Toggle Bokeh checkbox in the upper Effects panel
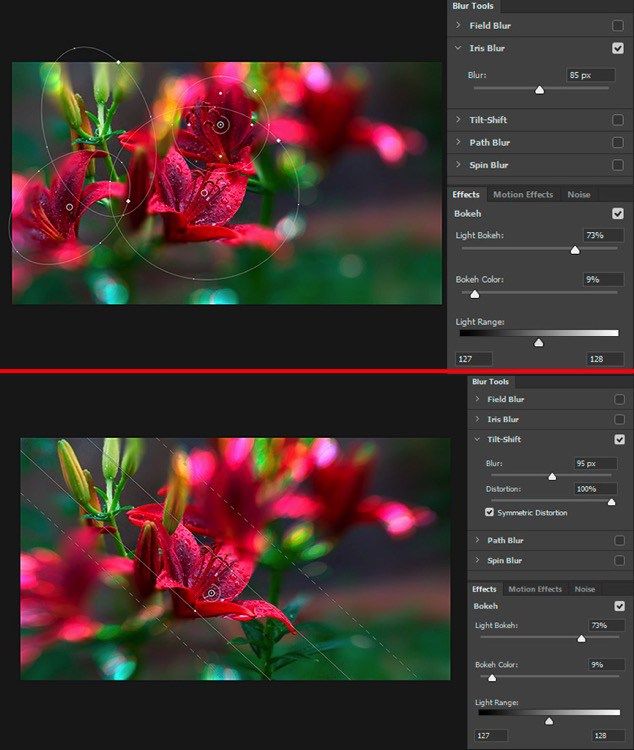The height and width of the screenshot is (750, 634). click(x=618, y=213)
